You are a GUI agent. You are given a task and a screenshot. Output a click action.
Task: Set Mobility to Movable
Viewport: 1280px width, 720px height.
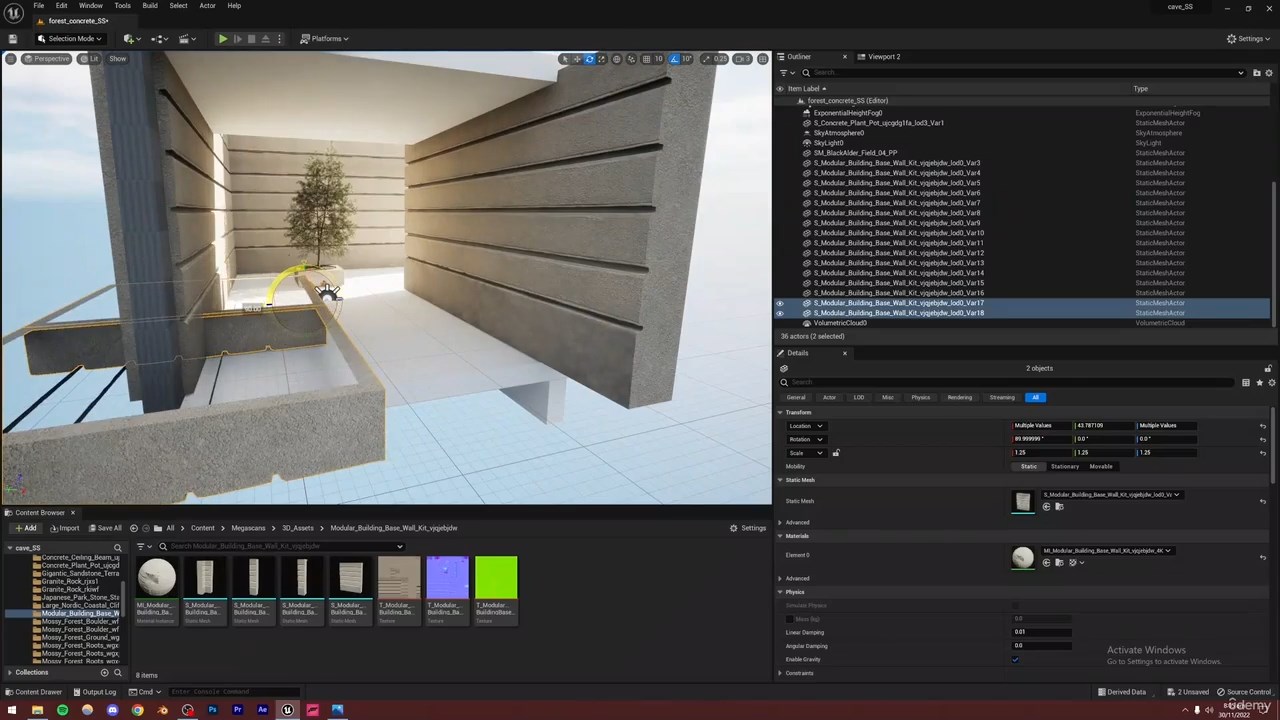coord(1100,467)
